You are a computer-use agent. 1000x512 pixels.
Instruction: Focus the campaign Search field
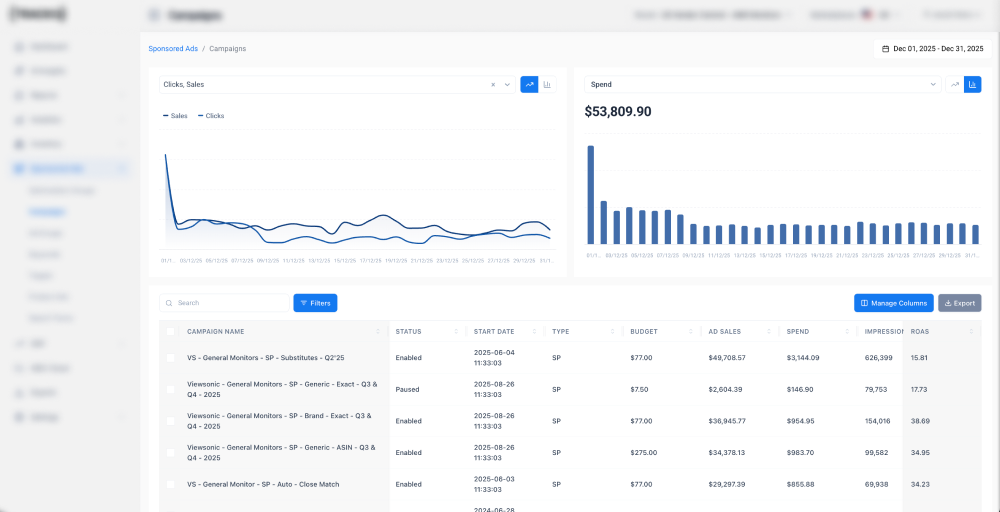pyautogui.click(x=224, y=303)
